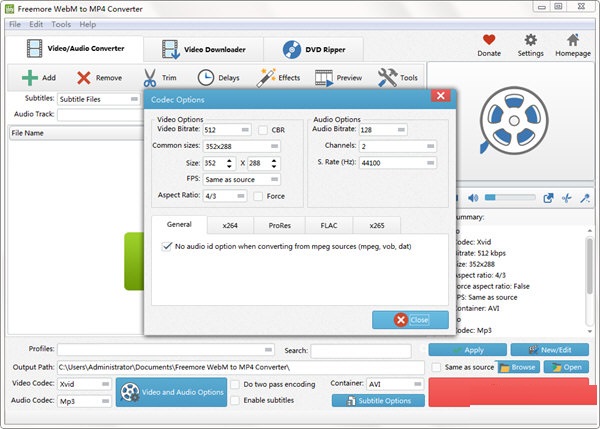This screenshot has width=600, height=429.
Task: Toggle the Force aspect ratio checkbox
Action: coord(258,196)
